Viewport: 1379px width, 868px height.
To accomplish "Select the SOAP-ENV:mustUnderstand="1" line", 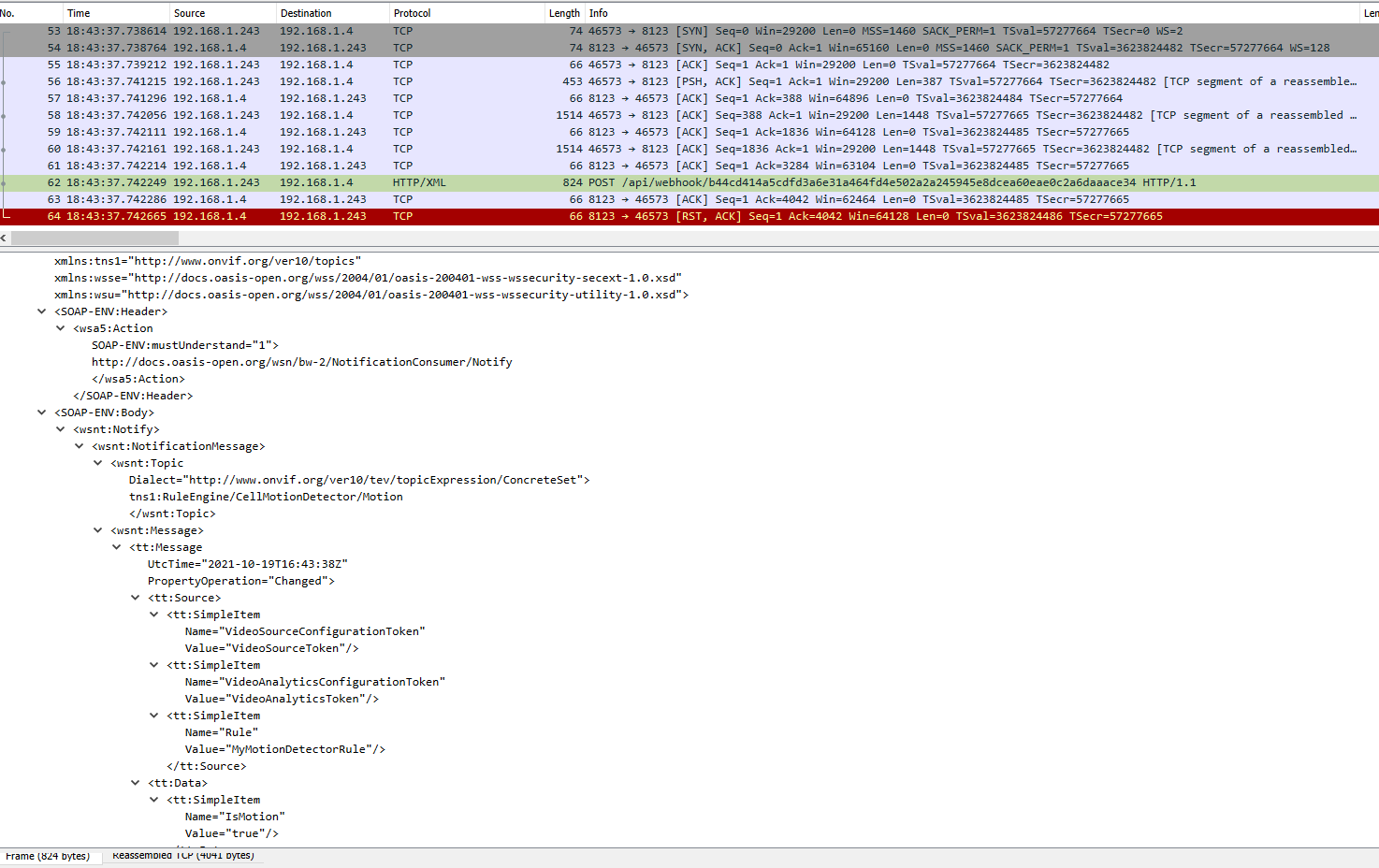I will coord(184,345).
